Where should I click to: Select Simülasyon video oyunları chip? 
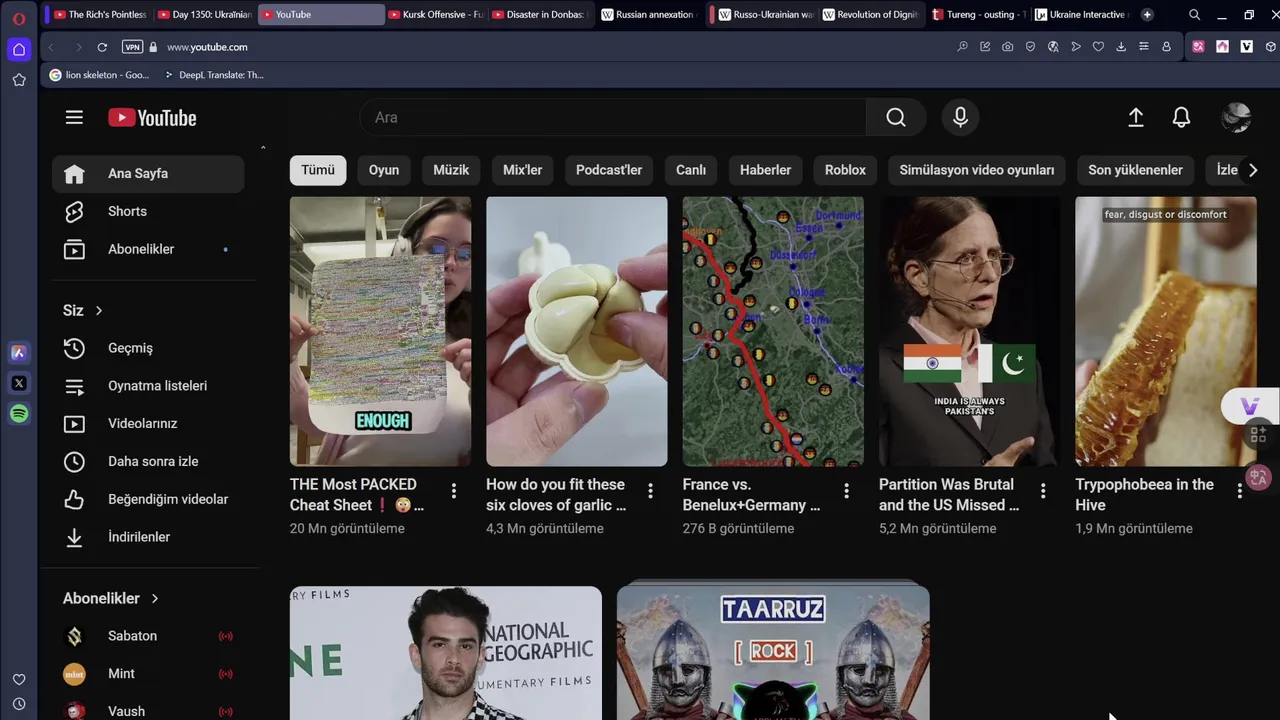click(x=977, y=170)
